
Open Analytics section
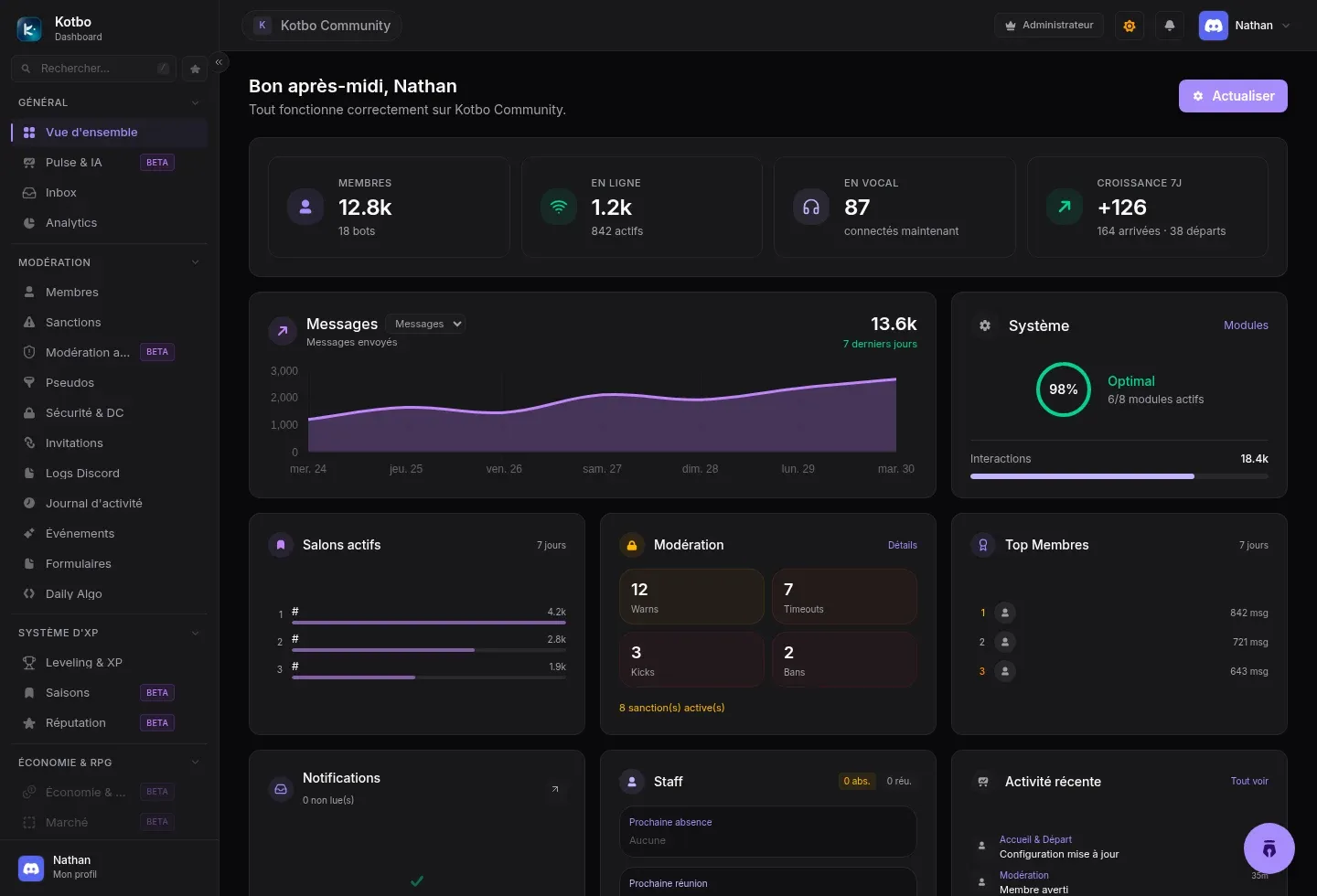[x=110, y=223]
